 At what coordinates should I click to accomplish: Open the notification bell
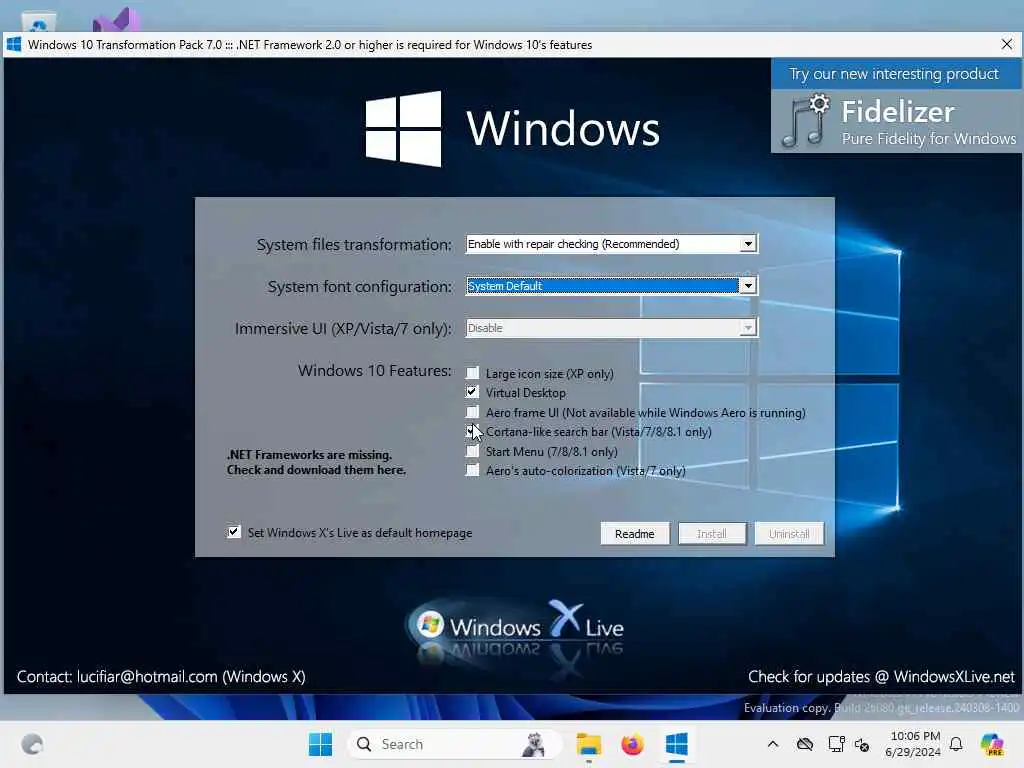point(956,744)
